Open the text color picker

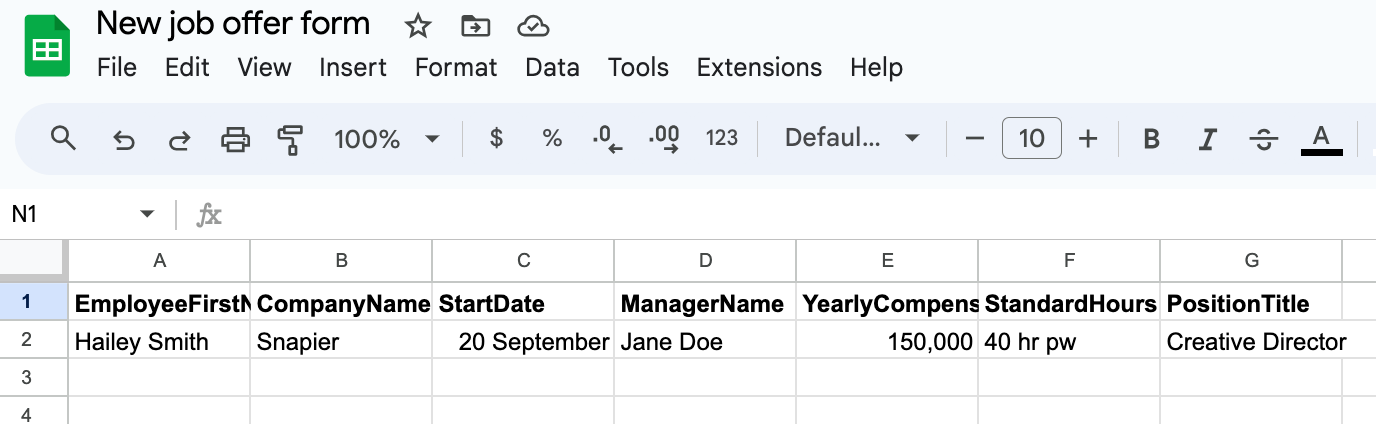click(x=1321, y=139)
